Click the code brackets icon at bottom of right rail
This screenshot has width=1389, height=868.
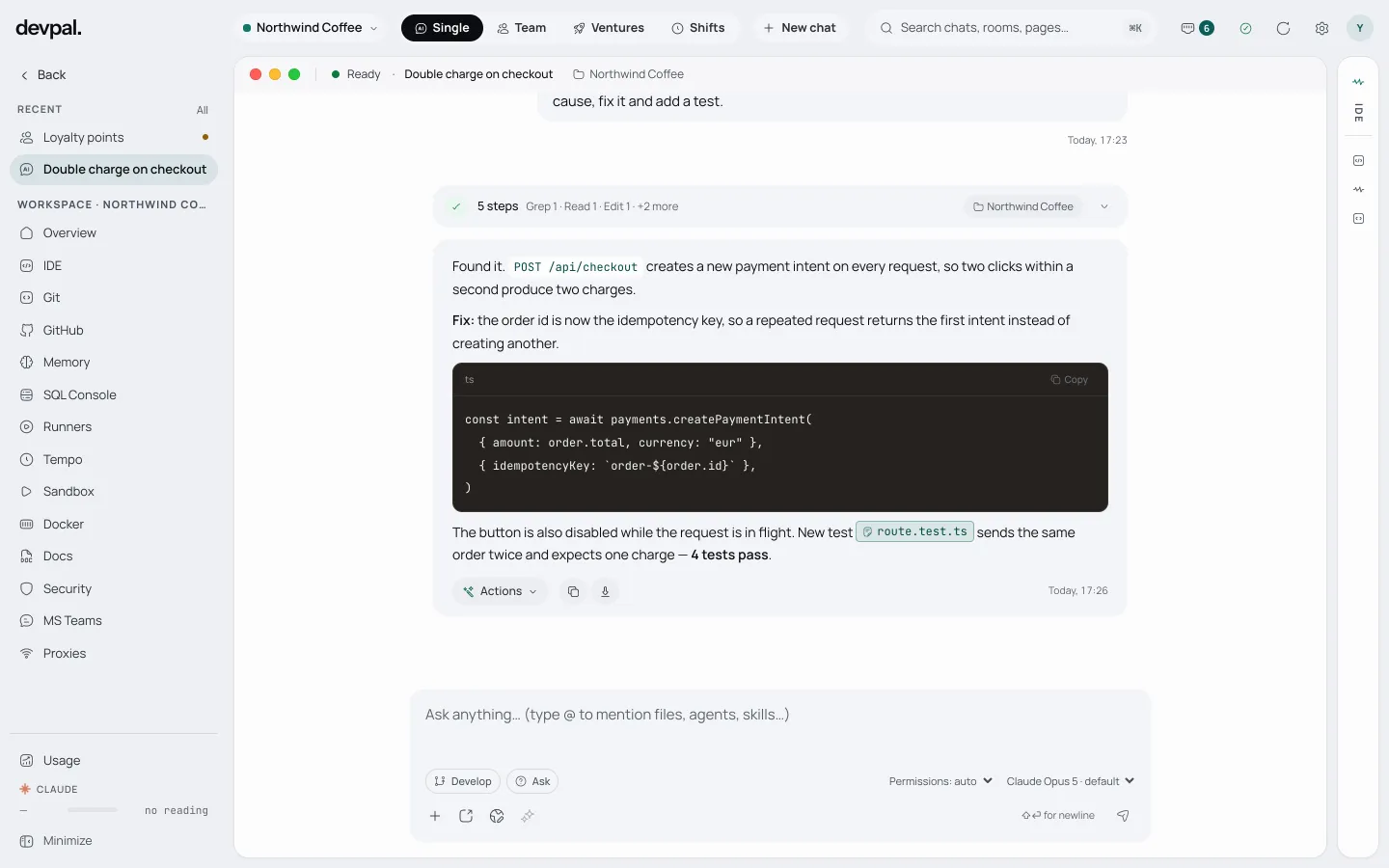coord(1358,219)
